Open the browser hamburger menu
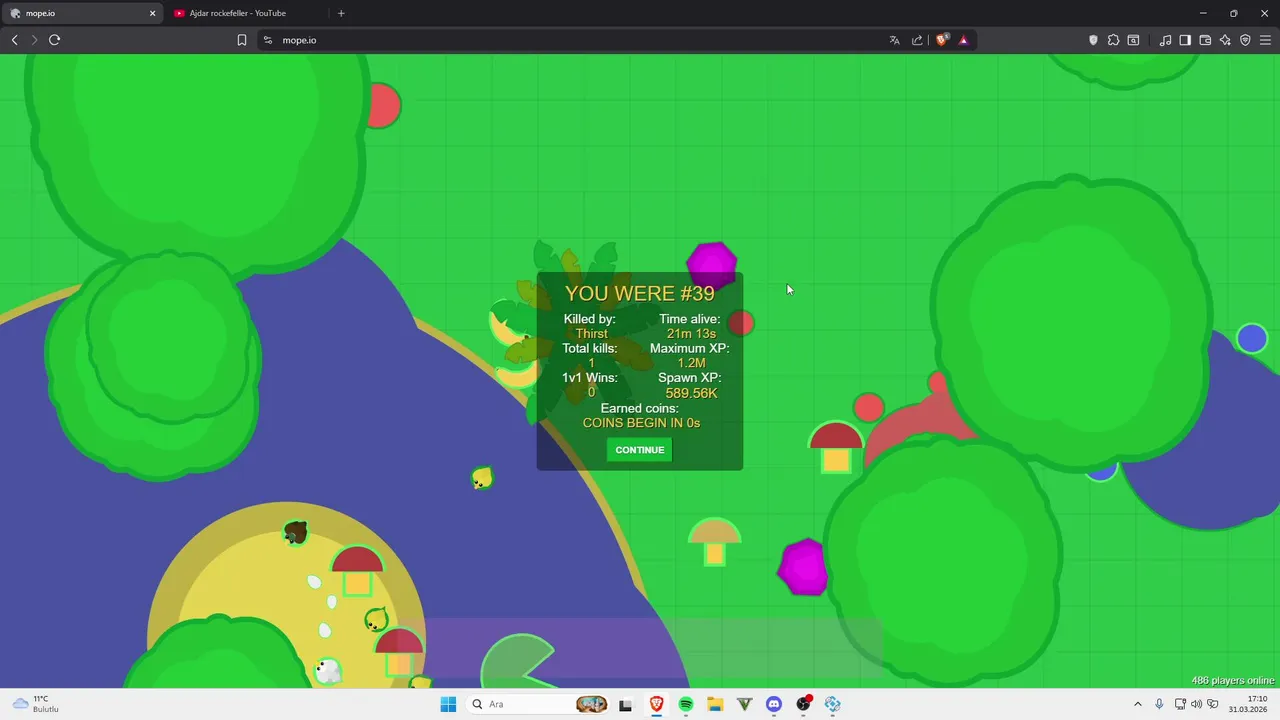The height and width of the screenshot is (720, 1280). 1265,40
